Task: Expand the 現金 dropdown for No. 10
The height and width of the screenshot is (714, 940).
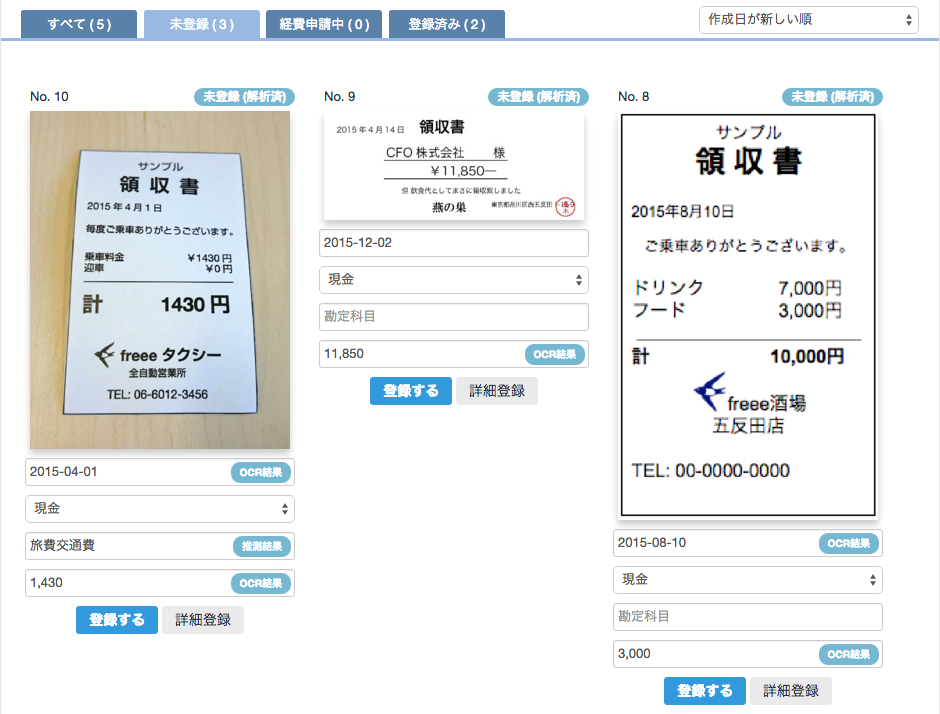Action: (x=159, y=509)
